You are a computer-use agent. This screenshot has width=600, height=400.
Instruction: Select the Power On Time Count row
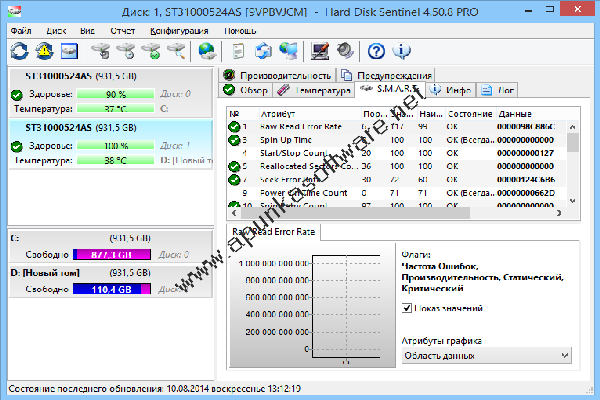point(396,193)
